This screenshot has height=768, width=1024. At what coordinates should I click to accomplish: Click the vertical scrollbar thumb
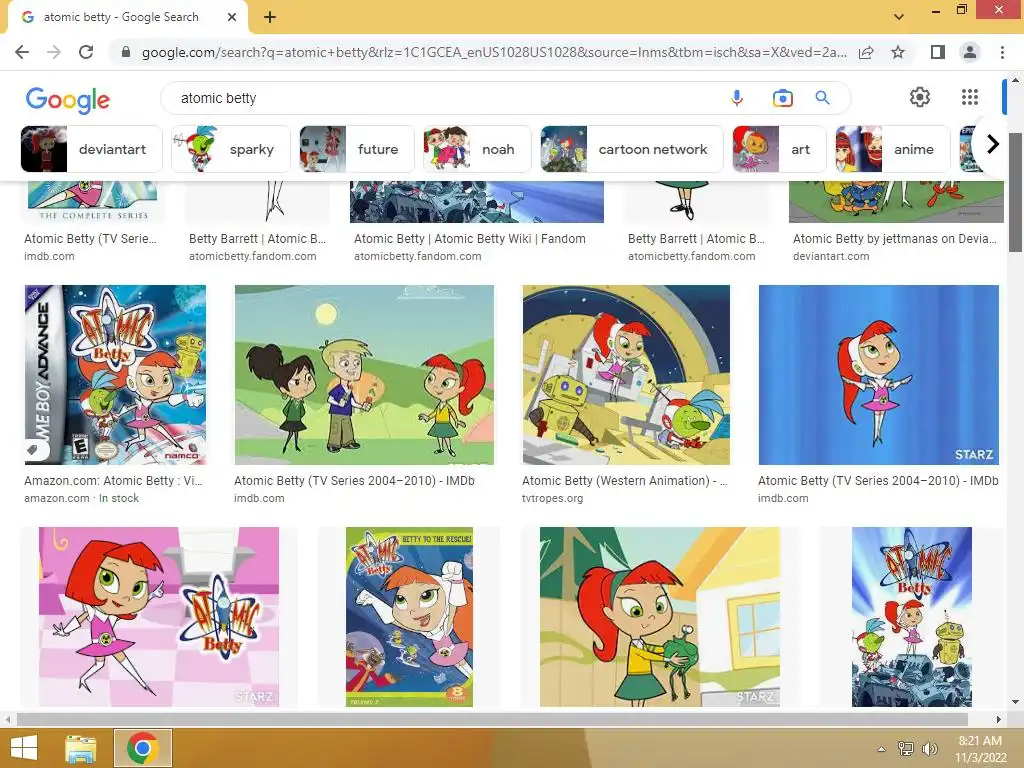(1015, 191)
